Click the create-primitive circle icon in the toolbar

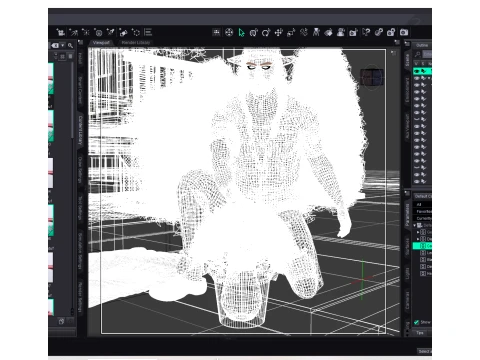coord(98,32)
